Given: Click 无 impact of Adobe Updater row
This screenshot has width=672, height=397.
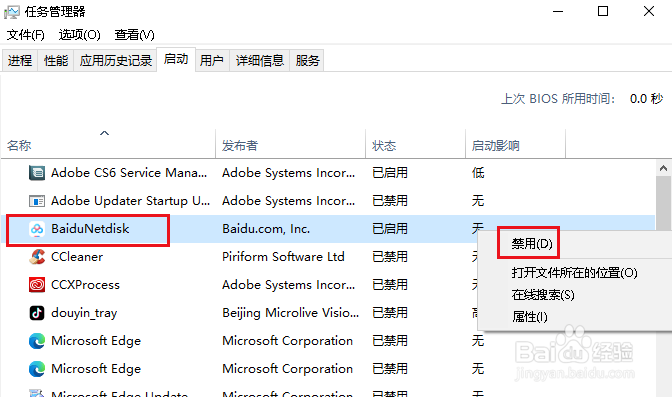Looking at the screenshot, I should [x=478, y=201].
